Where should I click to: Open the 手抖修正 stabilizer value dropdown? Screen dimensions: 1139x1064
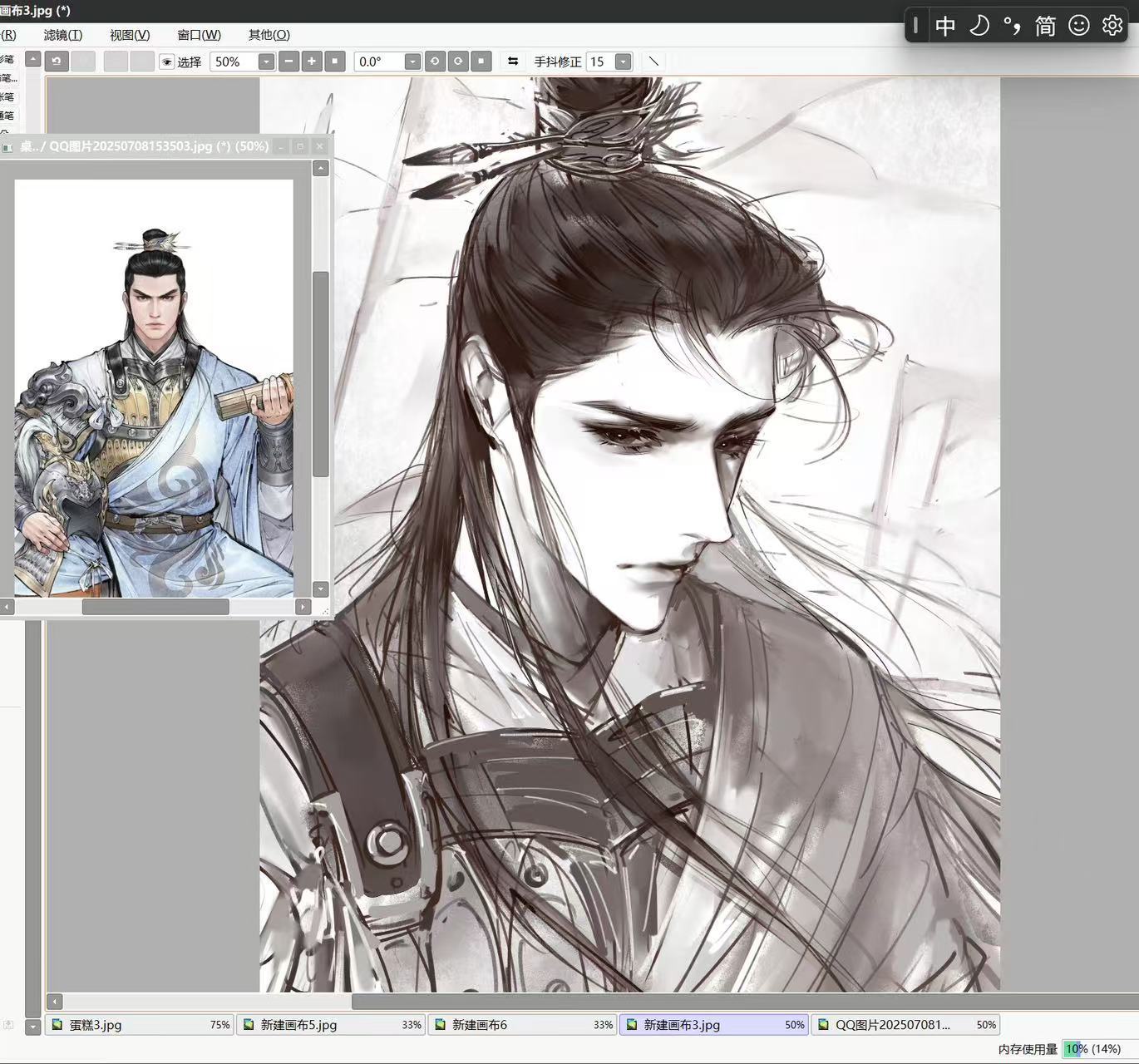click(x=623, y=62)
